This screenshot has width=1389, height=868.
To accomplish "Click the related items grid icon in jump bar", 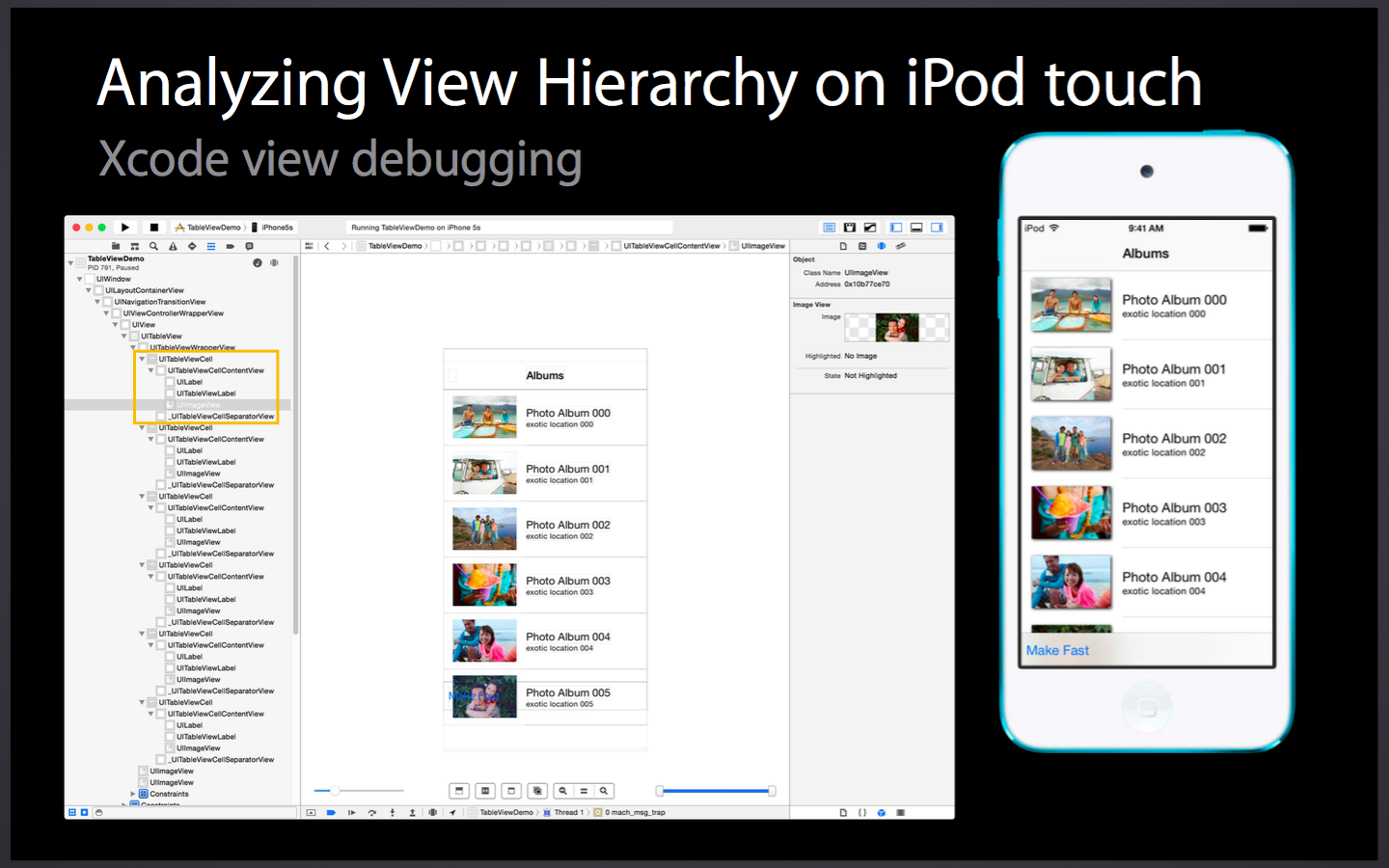I will coord(309,246).
